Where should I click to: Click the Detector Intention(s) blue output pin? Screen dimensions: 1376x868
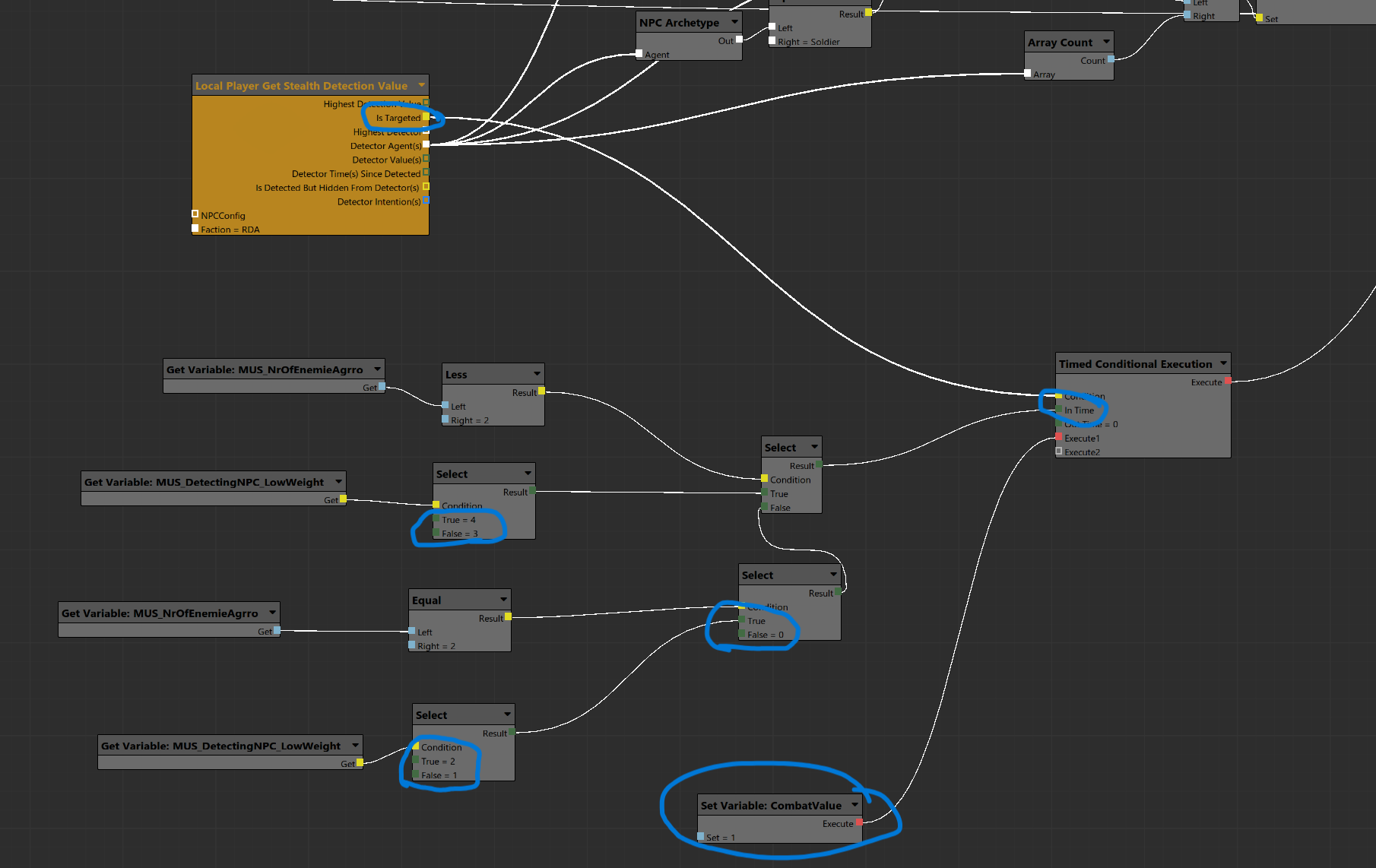426,201
